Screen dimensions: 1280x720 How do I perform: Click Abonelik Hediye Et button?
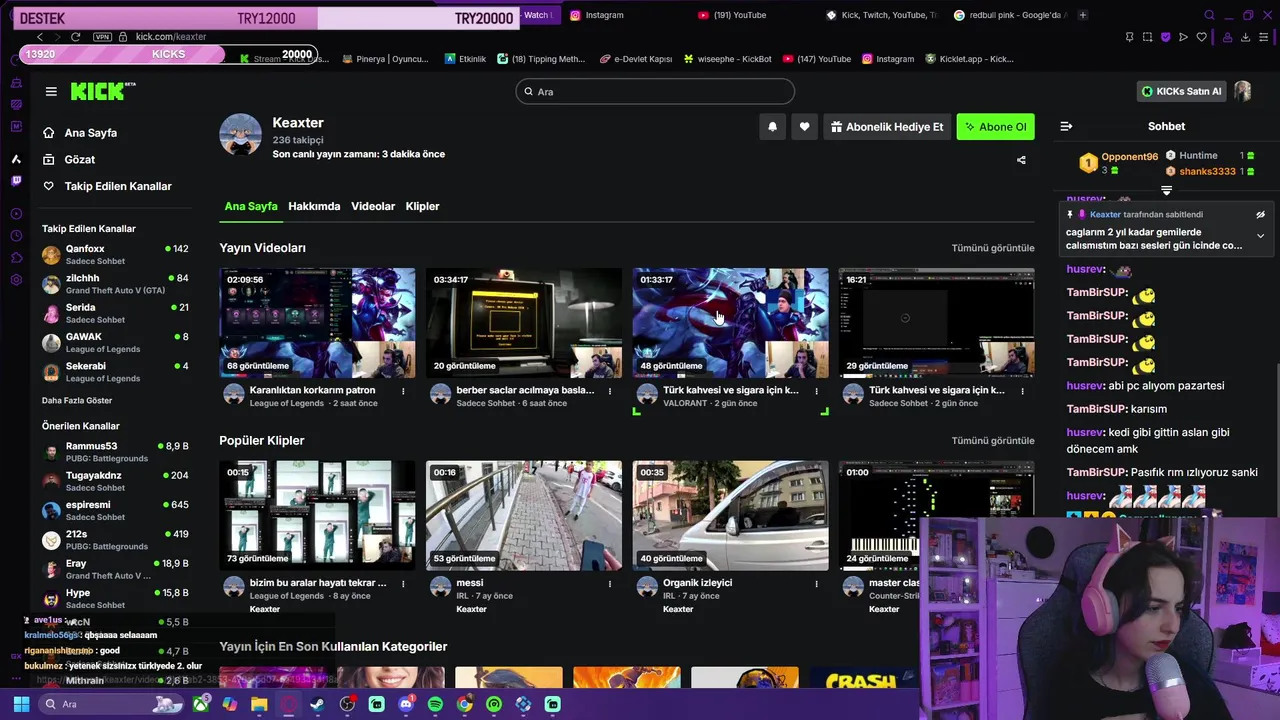(x=887, y=127)
